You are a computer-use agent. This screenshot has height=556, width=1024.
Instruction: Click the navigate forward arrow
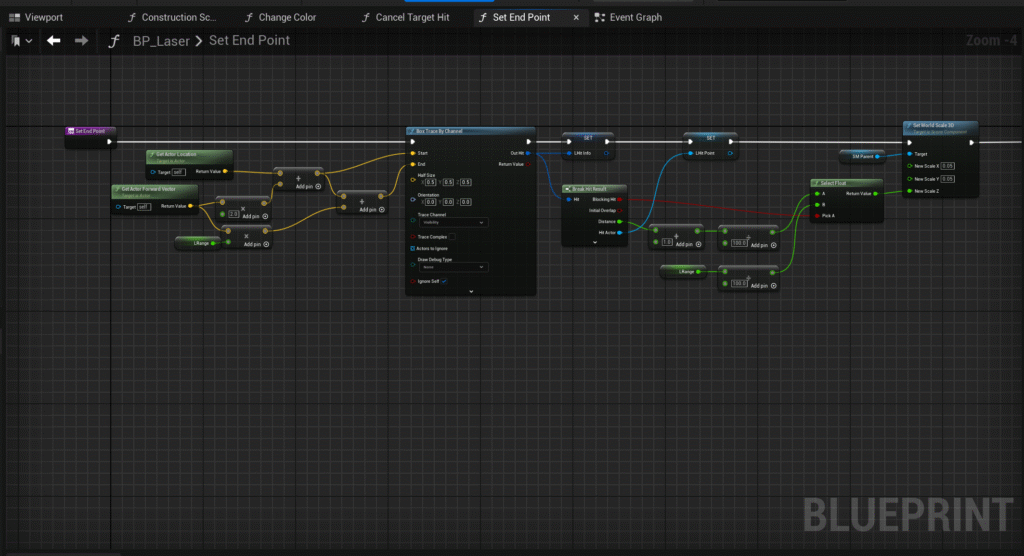click(x=81, y=41)
